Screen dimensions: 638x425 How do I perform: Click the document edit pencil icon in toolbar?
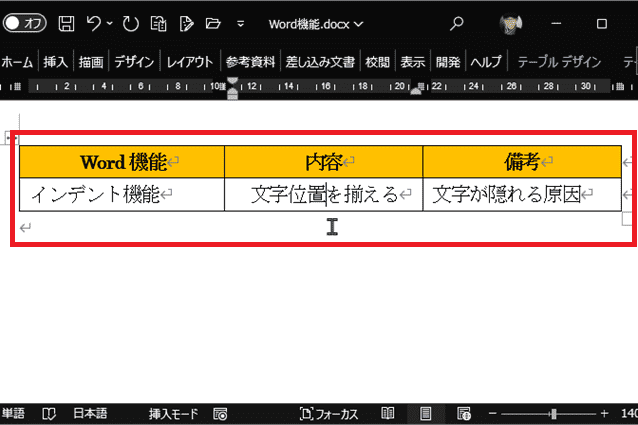tap(186, 24)
